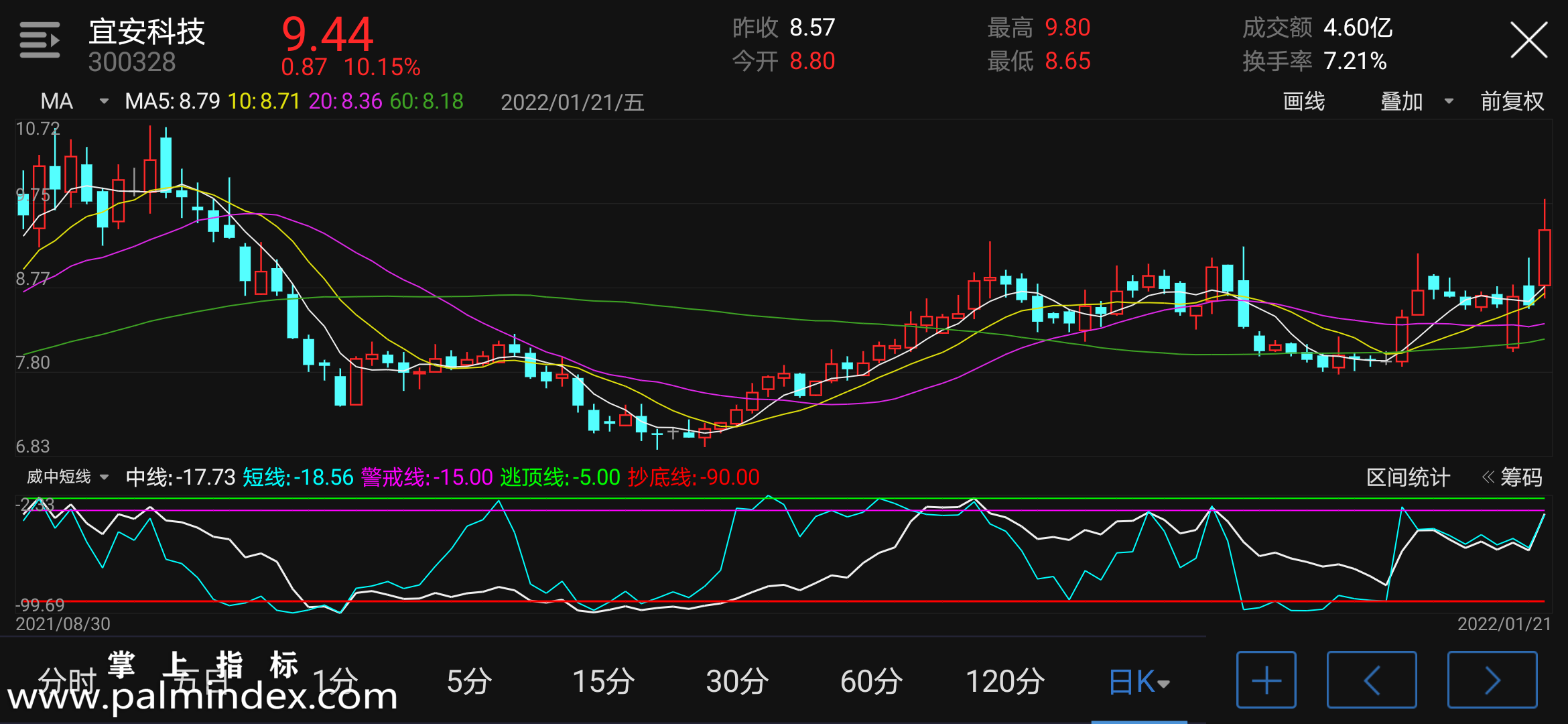
Task: Click the date 2022/01/21/五 label
Action: pyautogui.click(x=572, y=102)
